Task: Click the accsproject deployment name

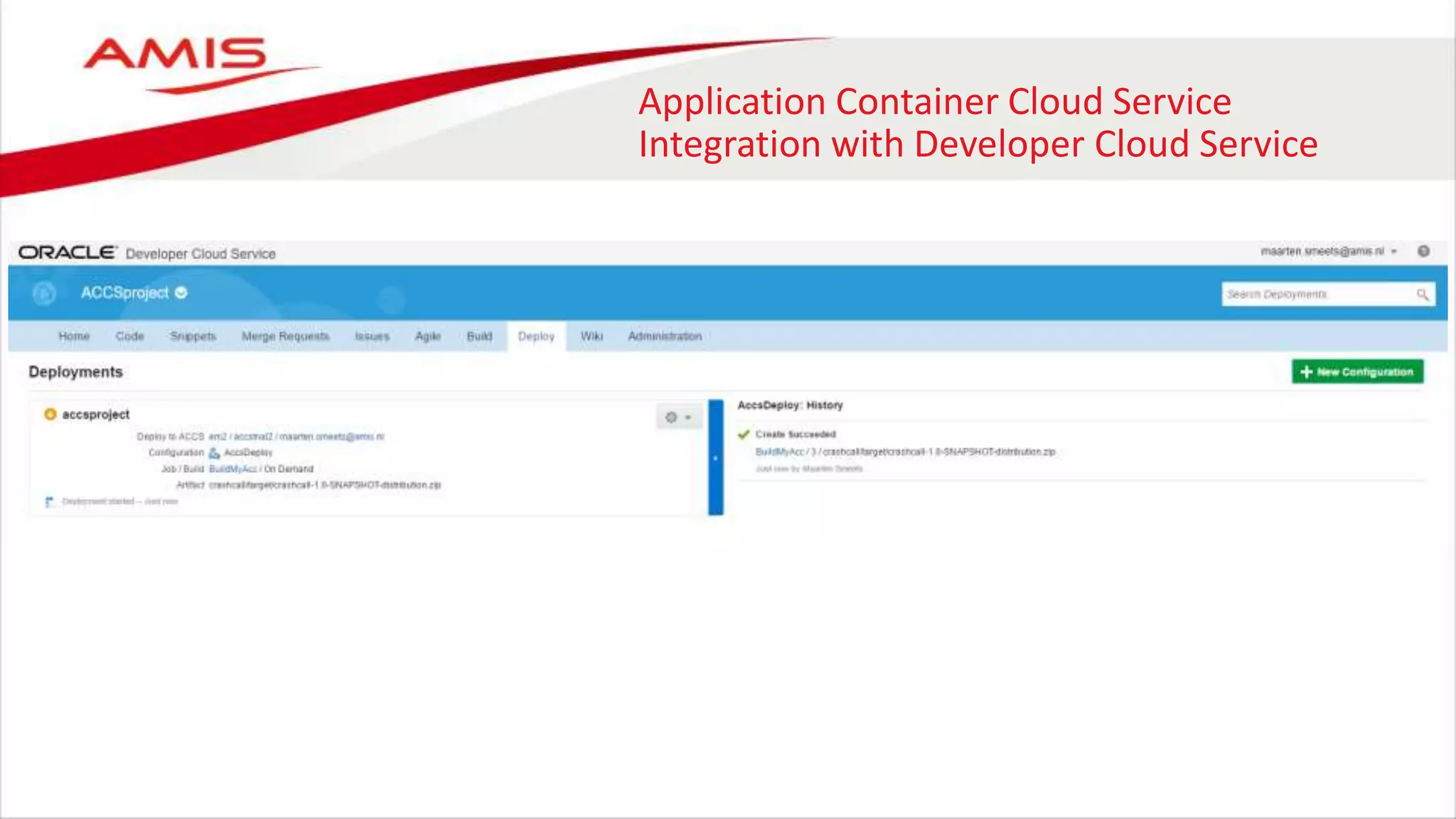Action: click(x=96, y=414)
